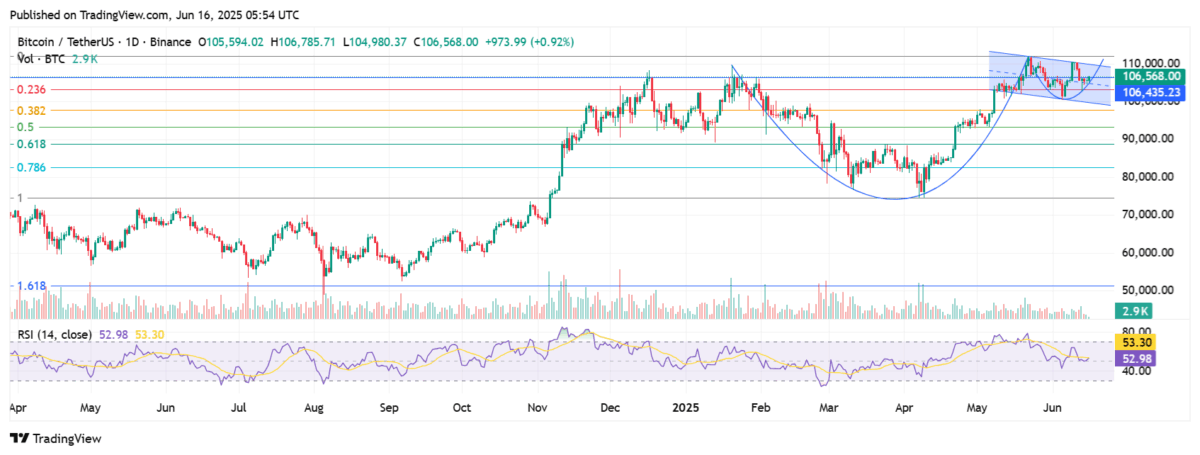
Task: Click the 0.618 Fibonacci level label
Action: 33,144
